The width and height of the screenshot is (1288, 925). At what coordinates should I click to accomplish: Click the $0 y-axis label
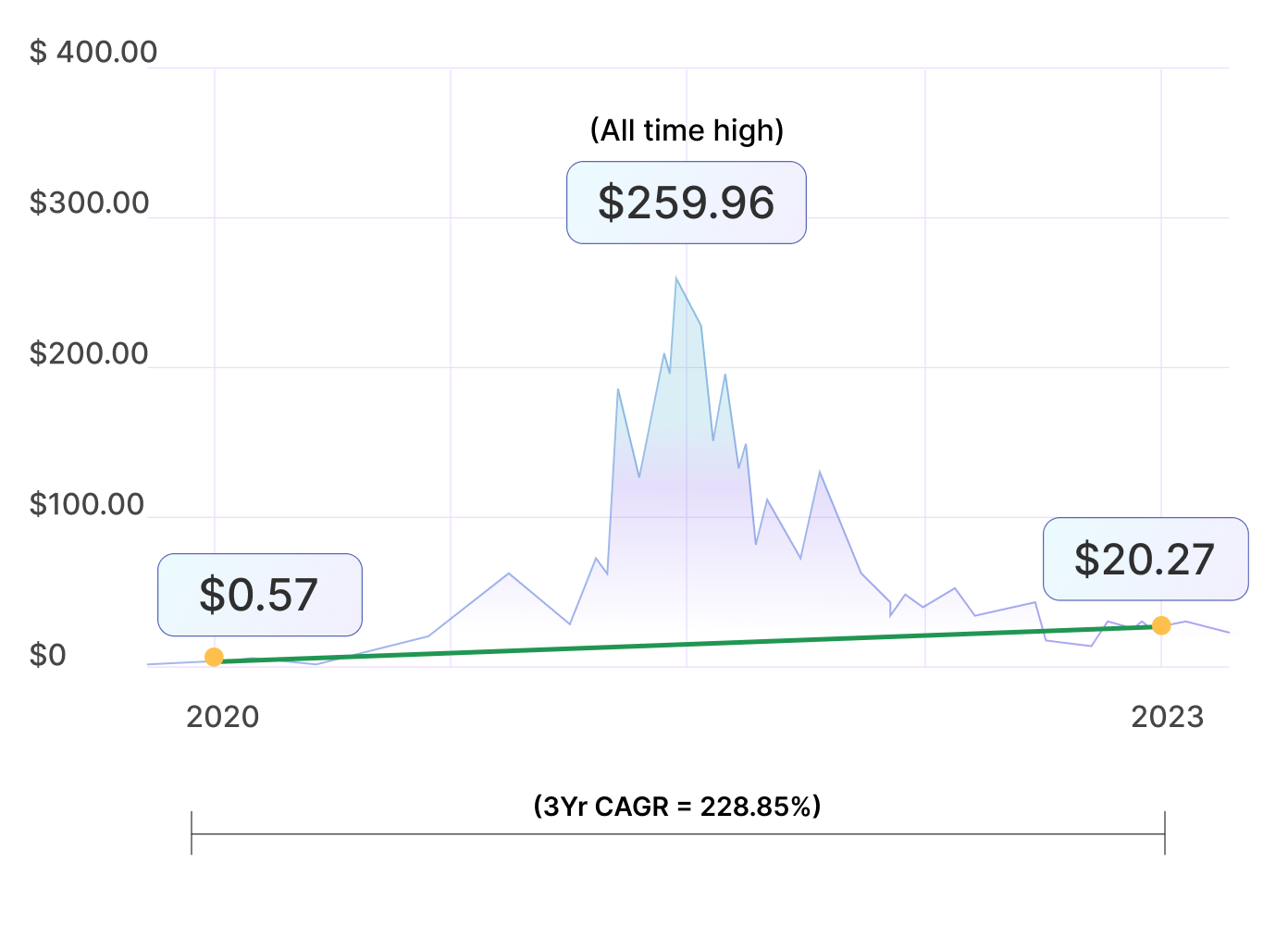48,655
